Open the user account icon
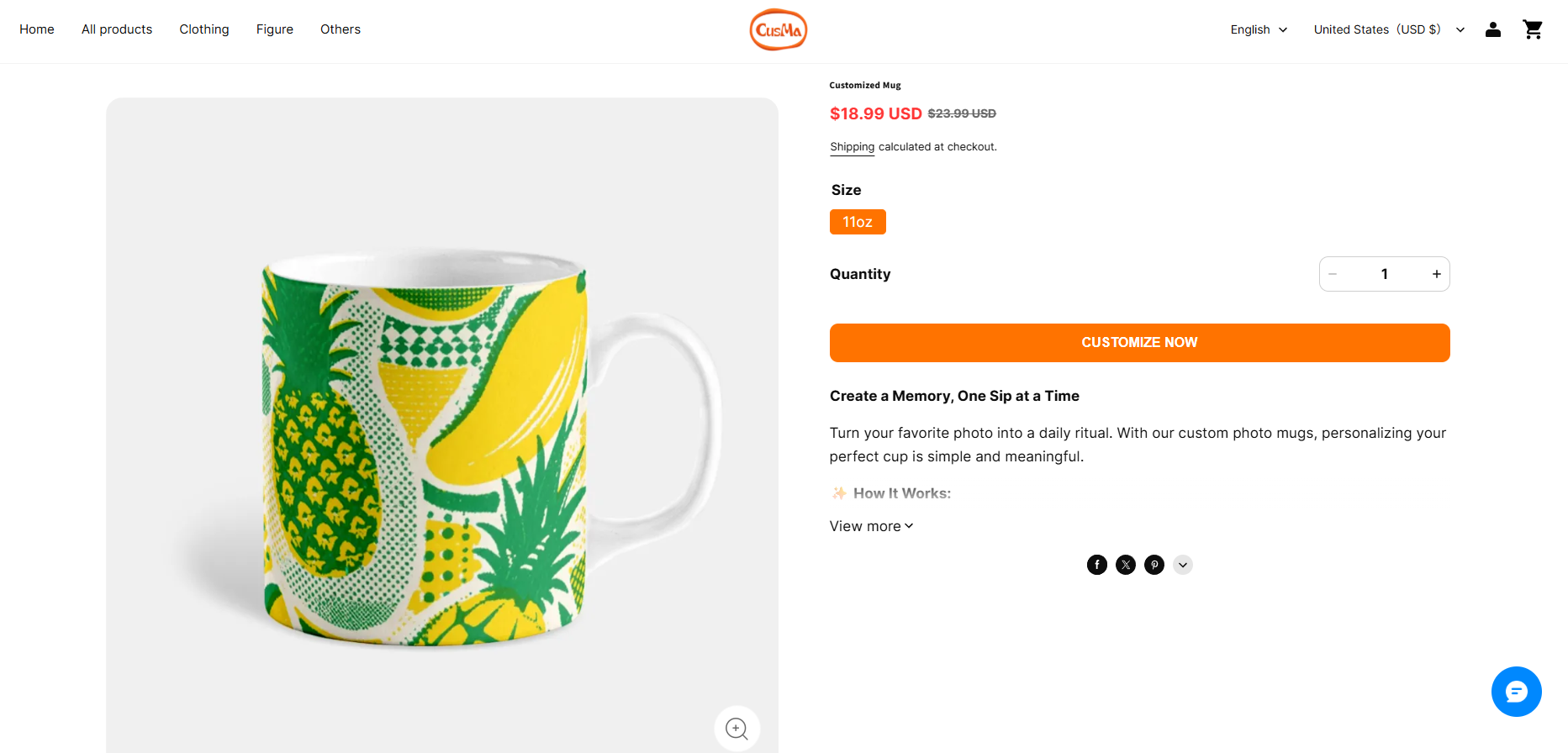Viewport: 1568px width, 753px height. coord(1493,29)
